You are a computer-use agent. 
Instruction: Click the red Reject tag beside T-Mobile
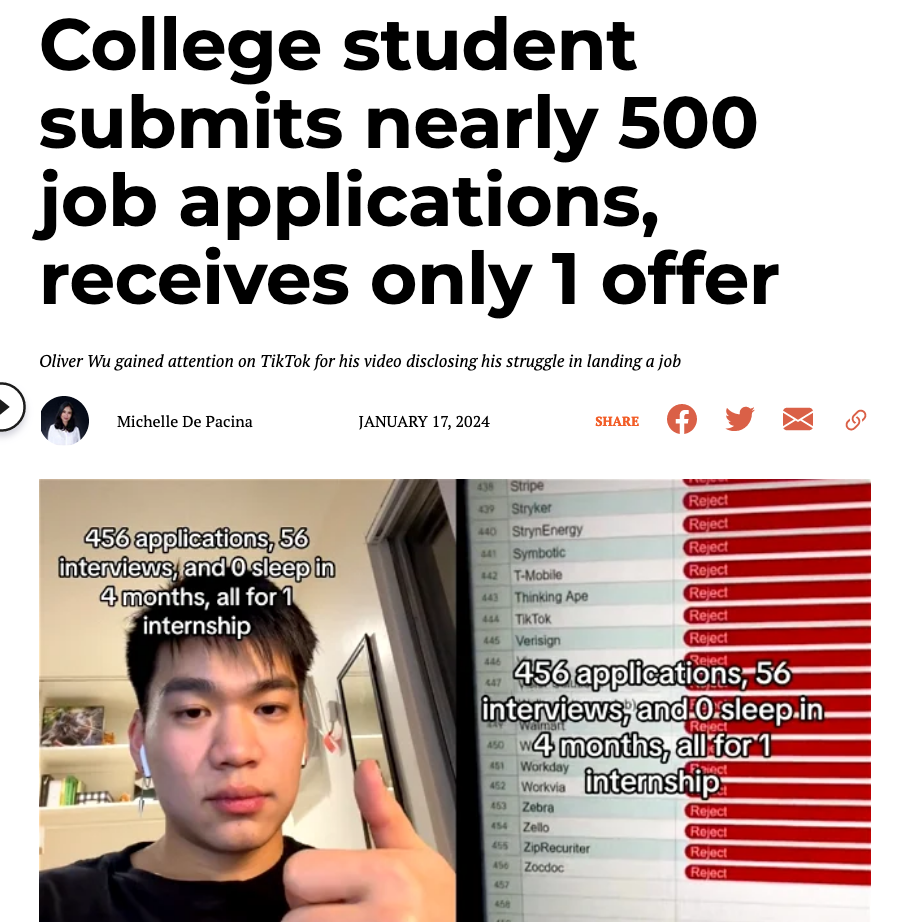coord(708,570)
